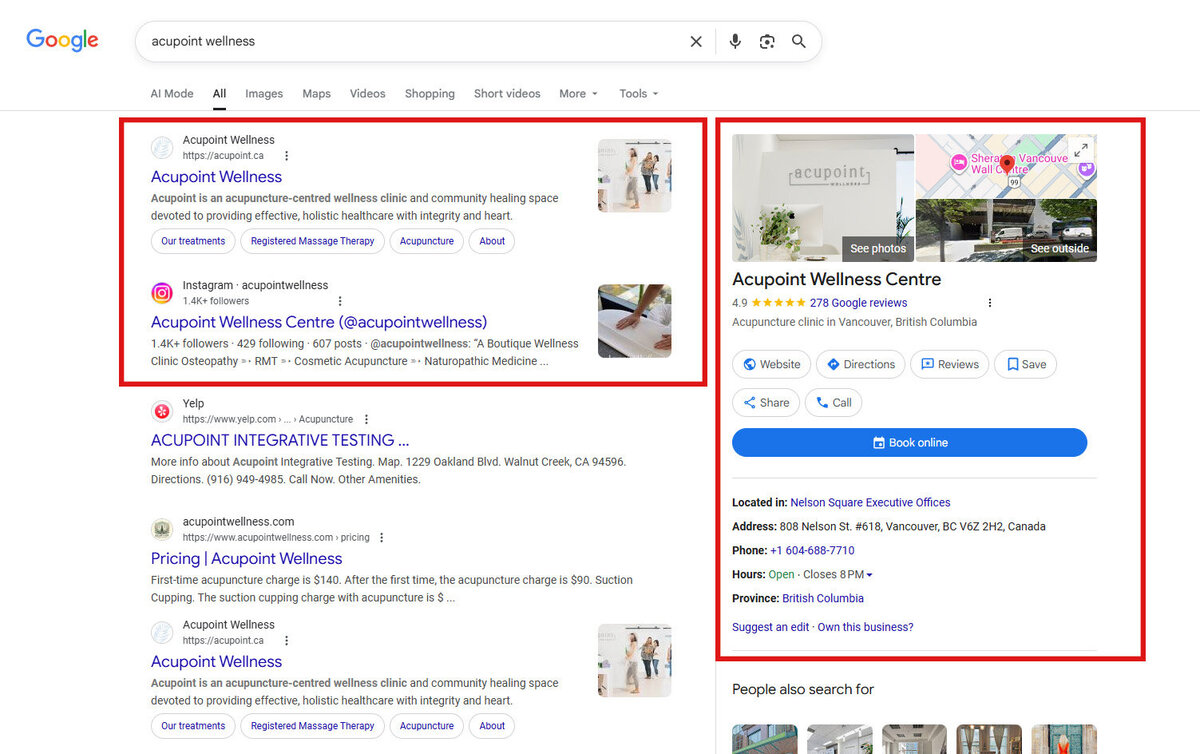1200x754 pixels.
Task: Clear the search box with X icon
Action: 696,41
